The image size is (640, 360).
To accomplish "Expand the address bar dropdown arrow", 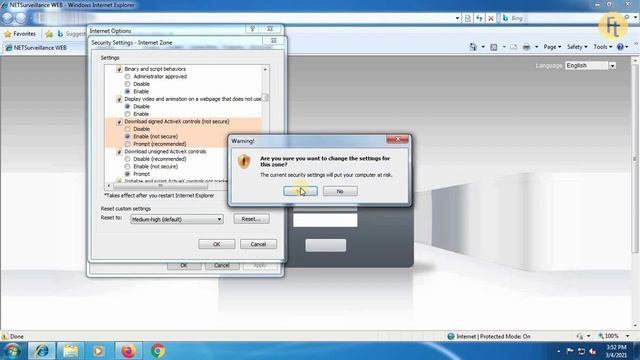I will click(x=457, y=18).
